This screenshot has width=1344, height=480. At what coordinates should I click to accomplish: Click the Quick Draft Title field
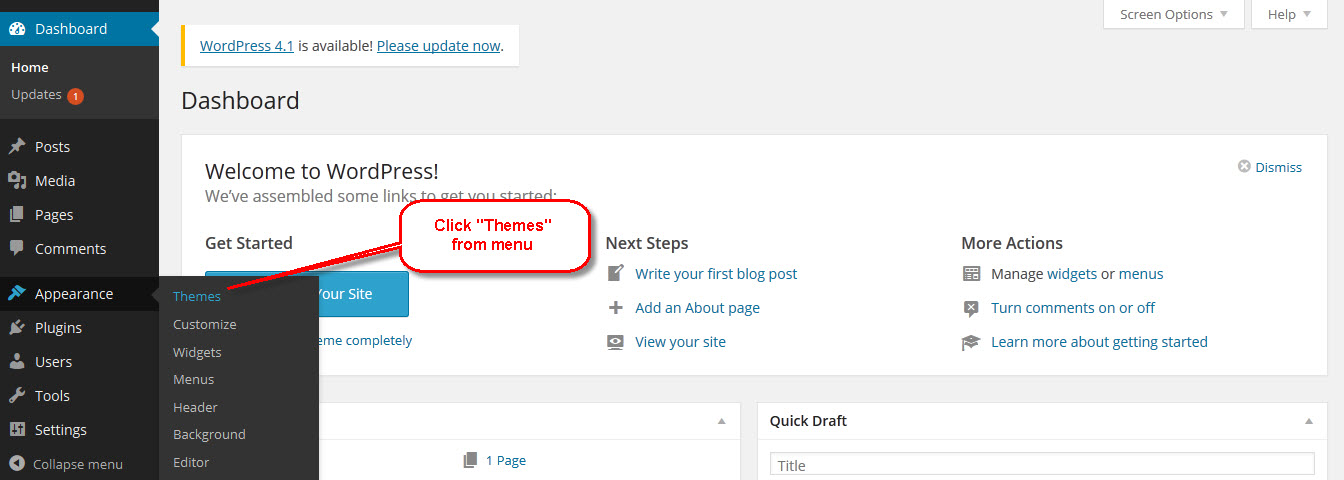pyautogui.click(x=1042, y=465)
